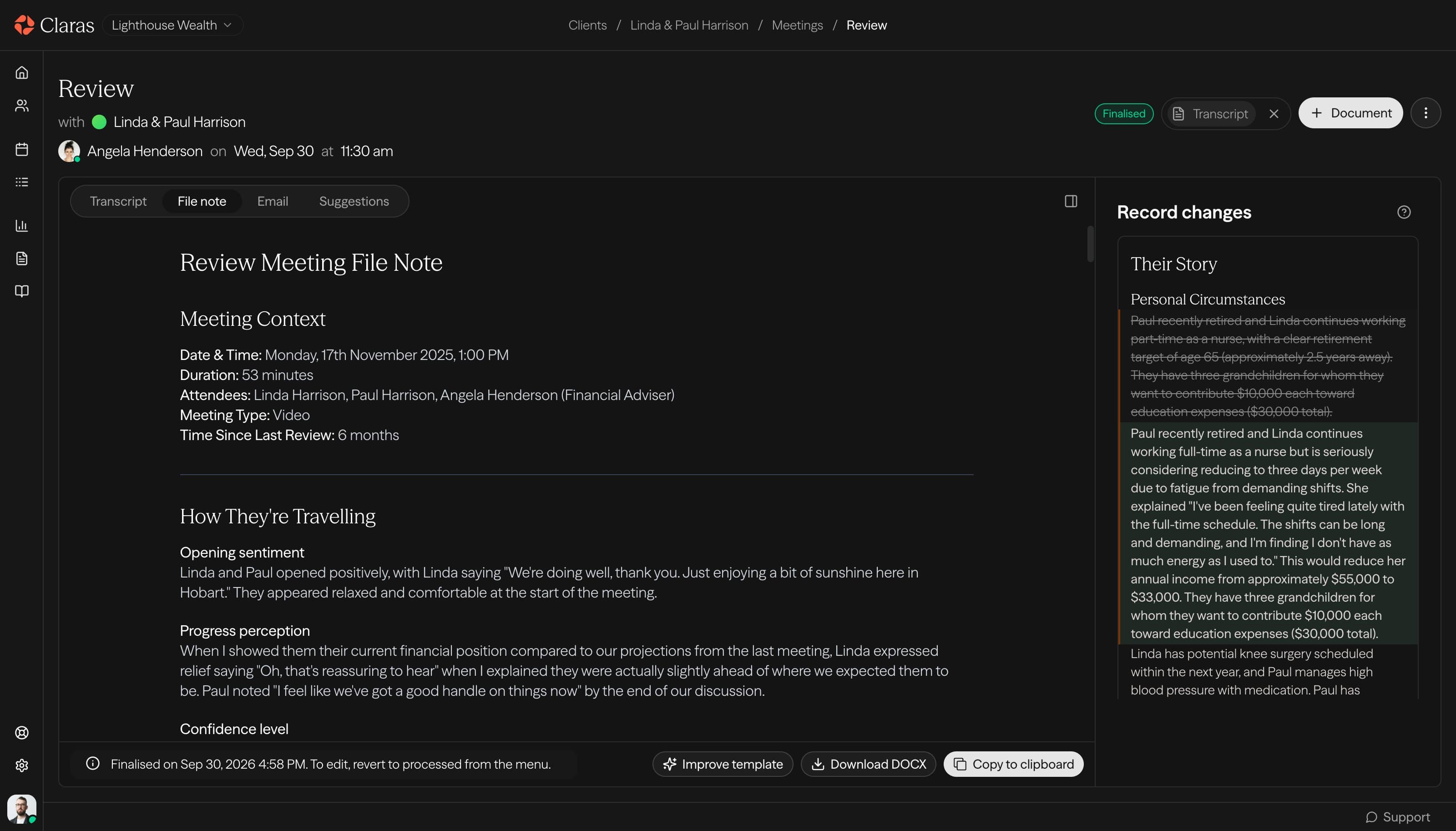Click the Review Meeting File Note title

point(311,263)
